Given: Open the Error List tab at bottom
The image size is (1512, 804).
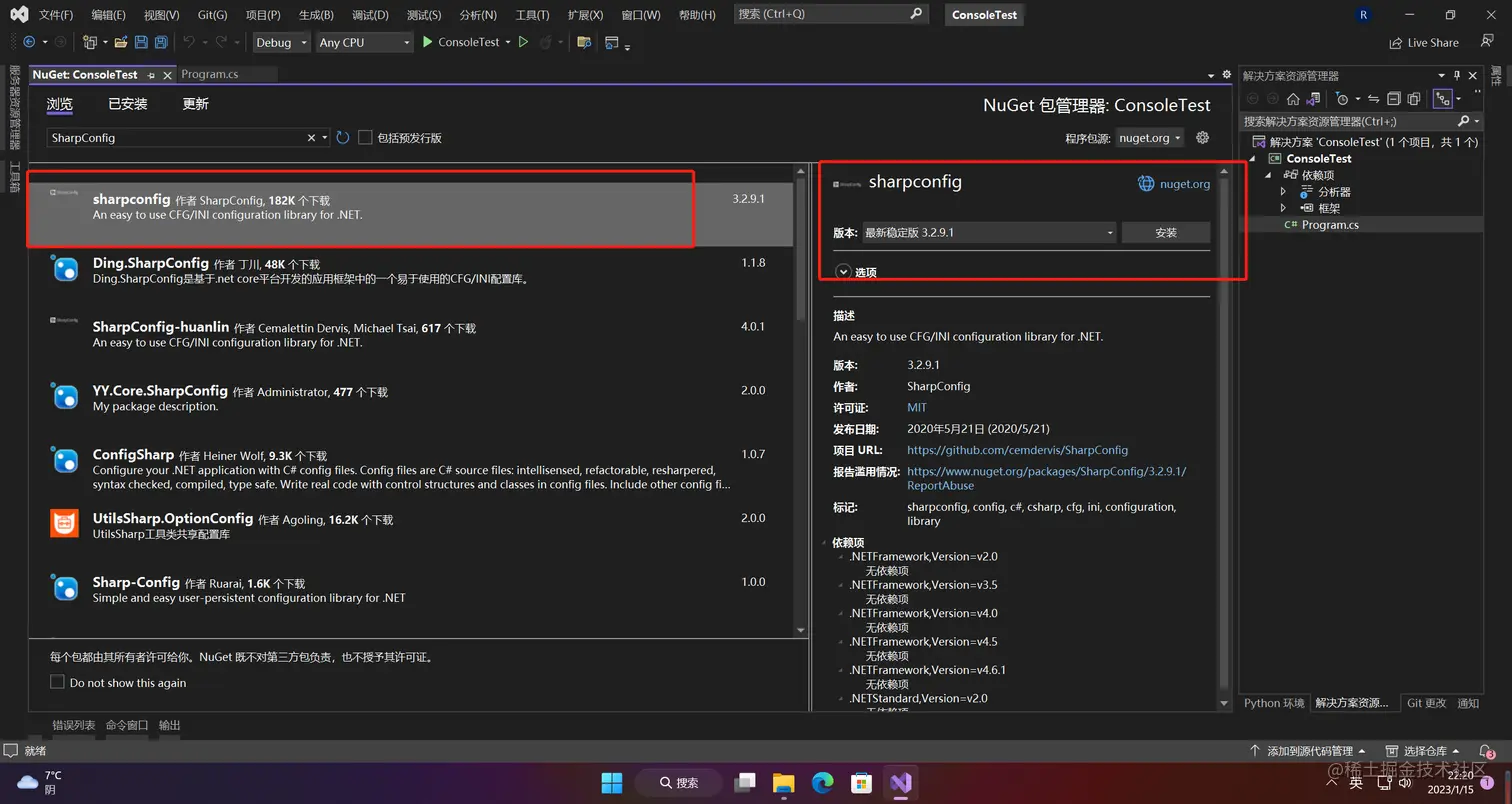Looking at the screenshot, I should click(x=74, y=725).
